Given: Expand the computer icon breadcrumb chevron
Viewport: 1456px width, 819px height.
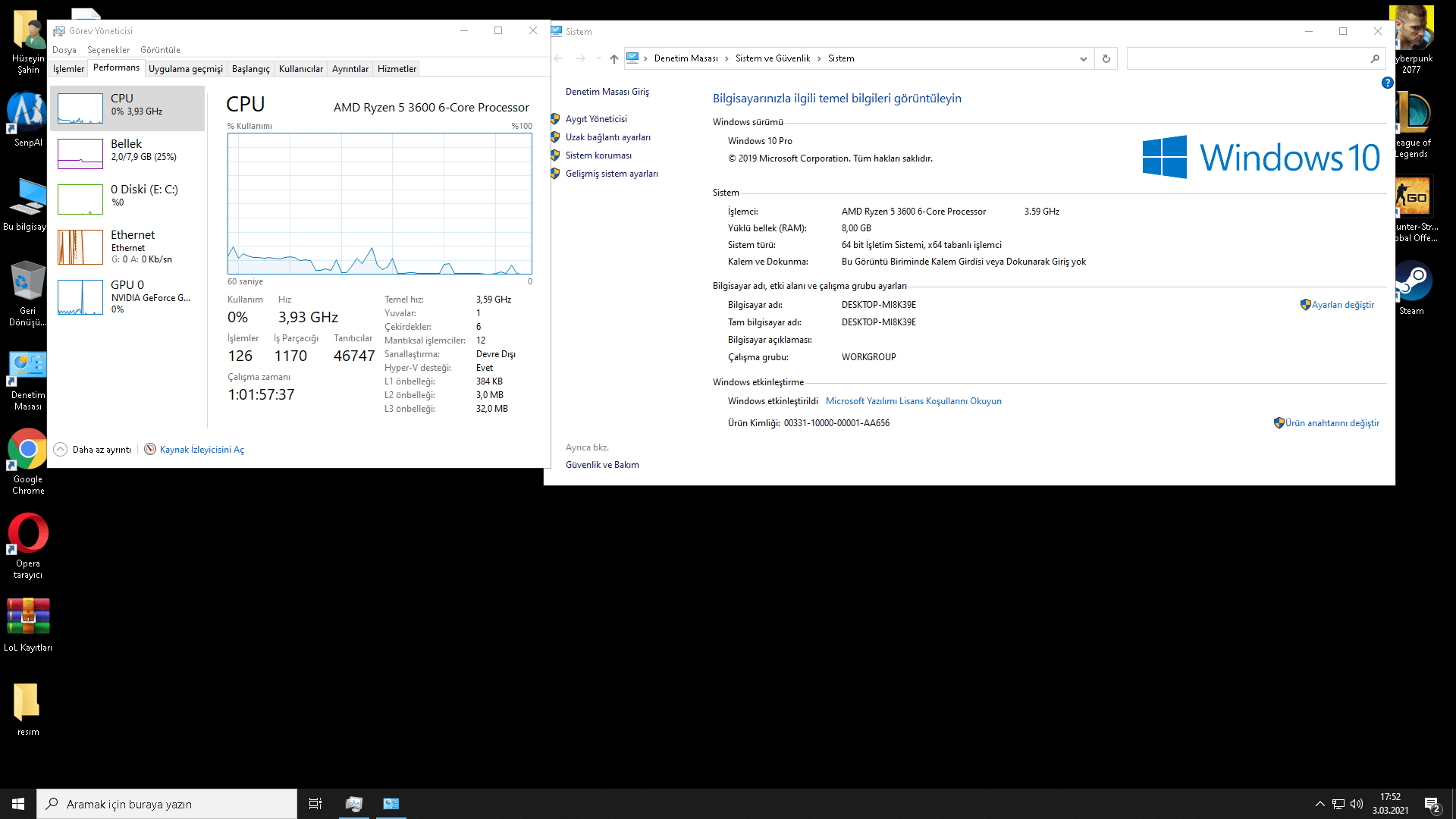Looking at the screenshot, I should (646, 58).
